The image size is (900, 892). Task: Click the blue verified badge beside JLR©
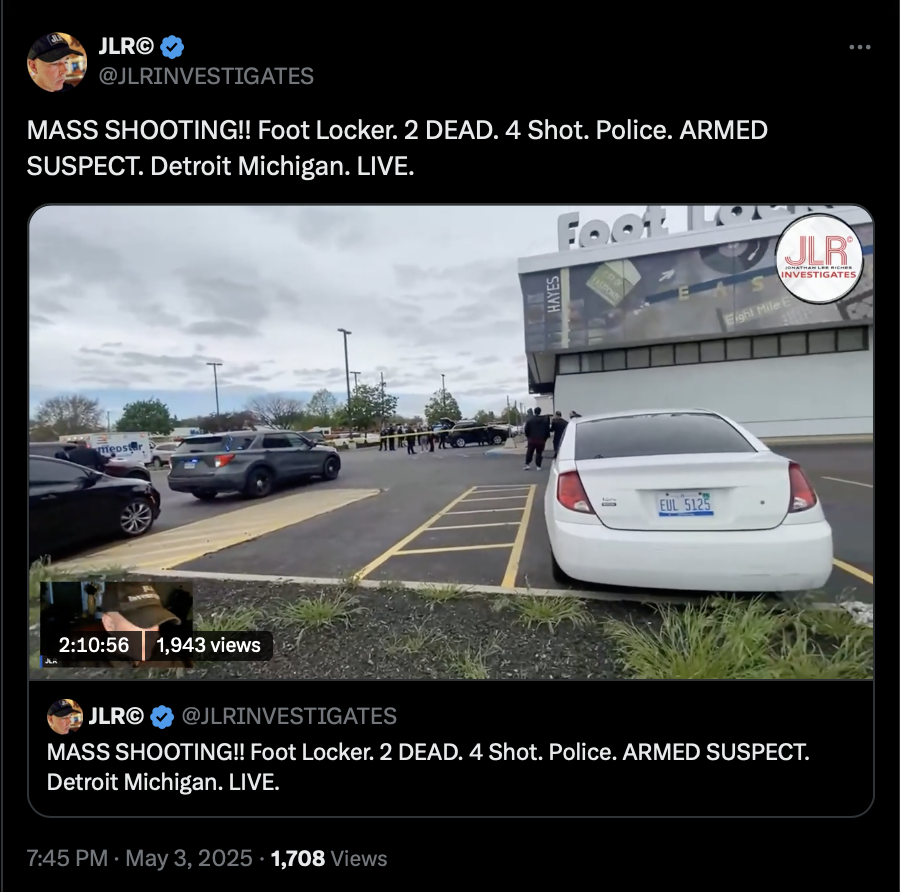172,47
